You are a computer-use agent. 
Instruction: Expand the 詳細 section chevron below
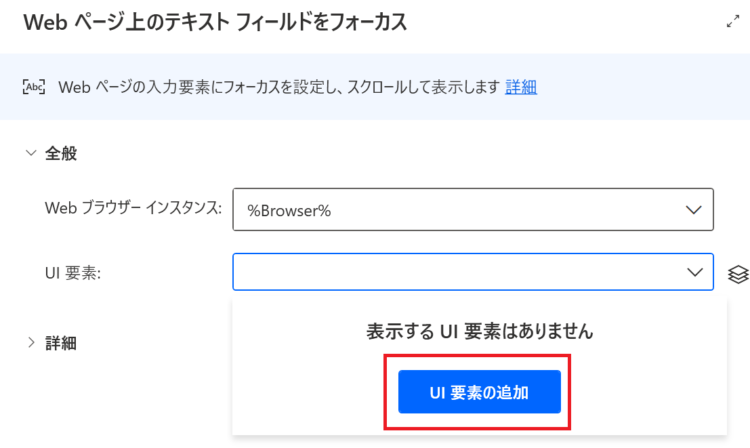[31, 342]
